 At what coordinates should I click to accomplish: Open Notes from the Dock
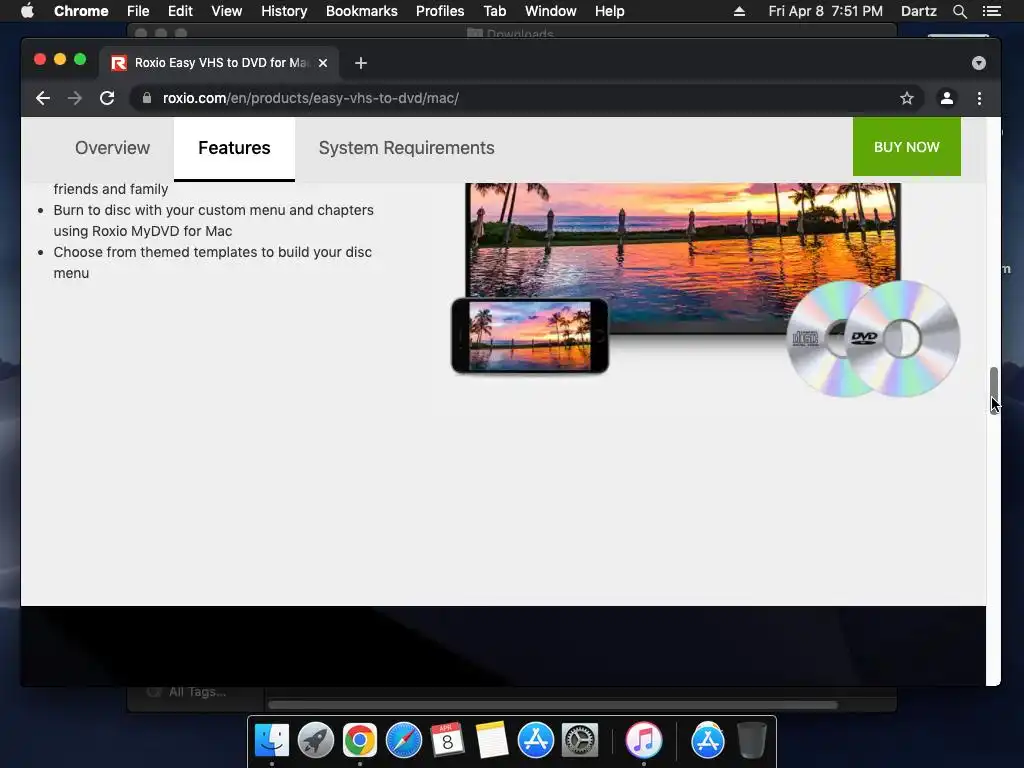[492, 741]
